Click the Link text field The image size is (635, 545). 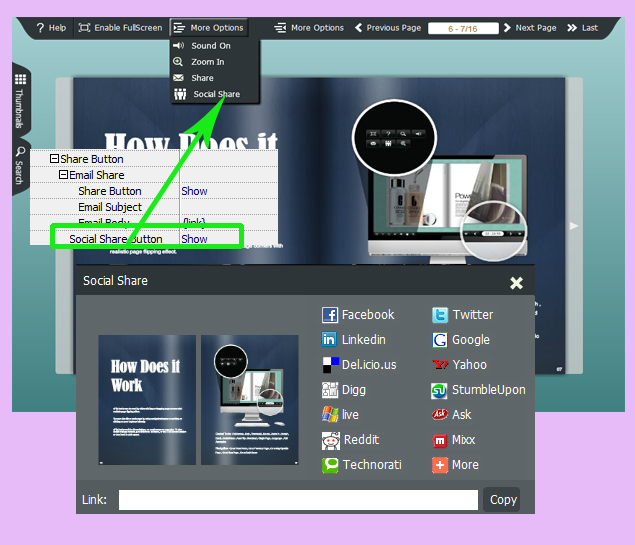click(x=298, y=500)
